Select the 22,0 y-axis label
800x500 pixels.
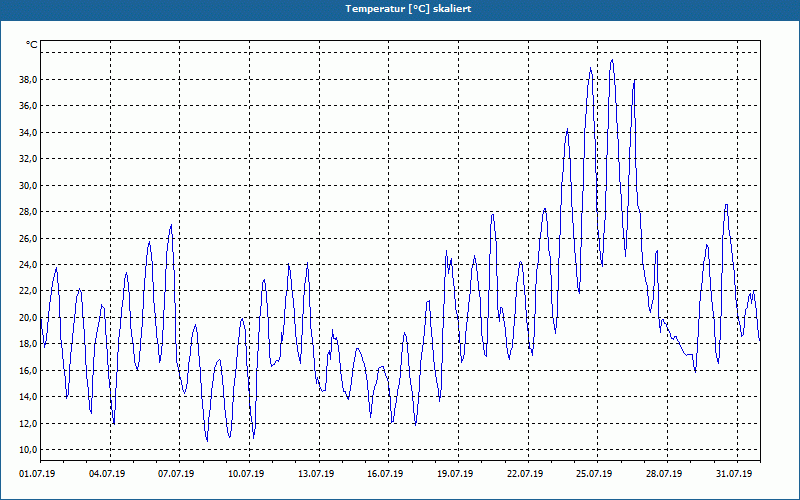(28, 291)
